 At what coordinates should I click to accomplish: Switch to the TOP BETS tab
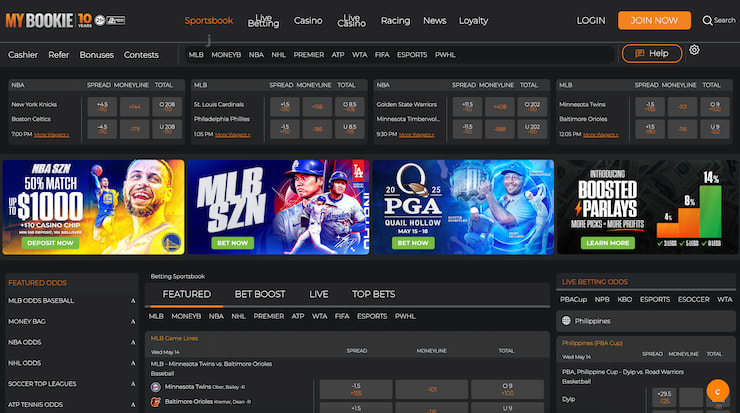373,294
